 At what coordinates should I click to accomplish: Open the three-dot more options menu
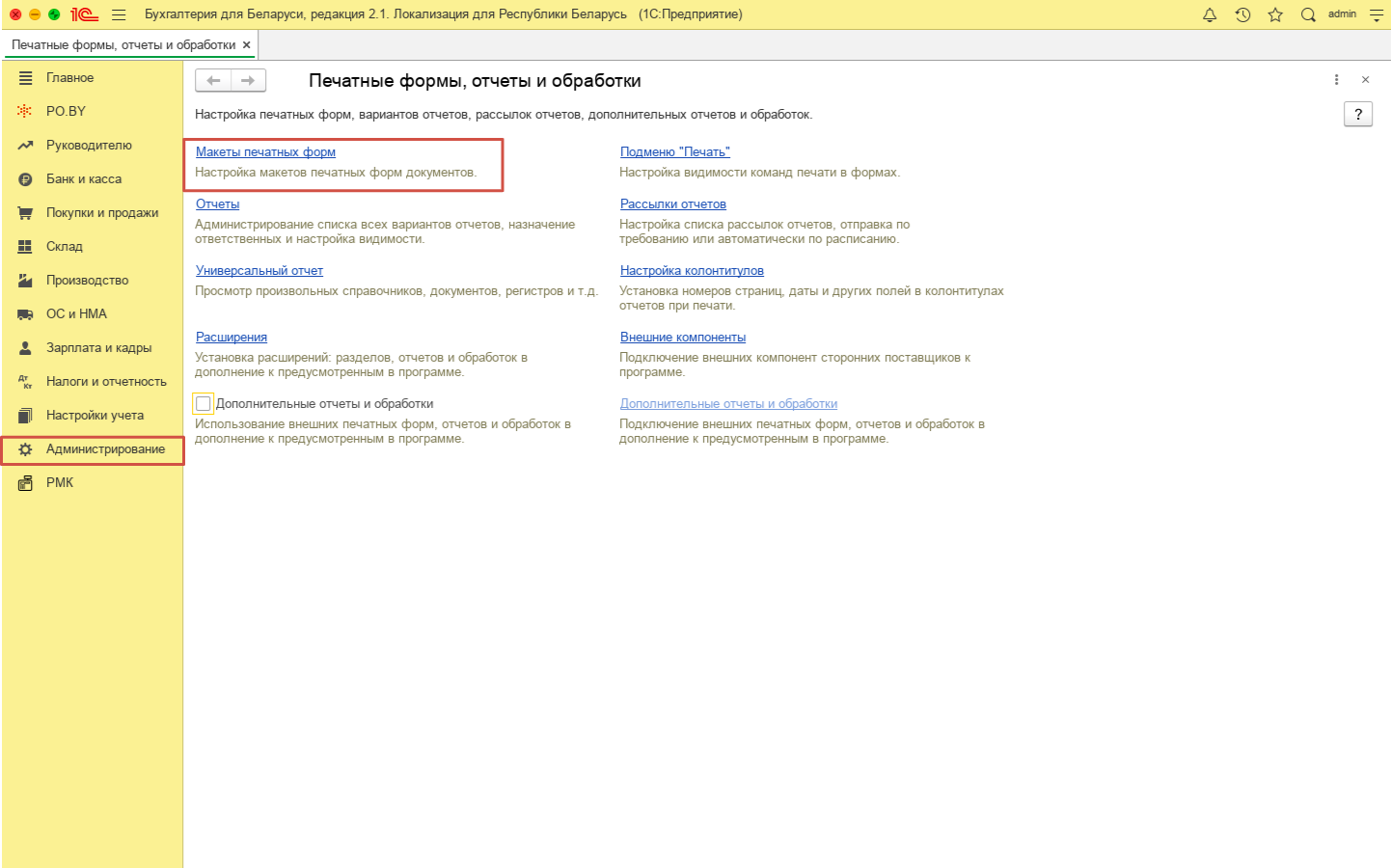tap(1336, 80)
